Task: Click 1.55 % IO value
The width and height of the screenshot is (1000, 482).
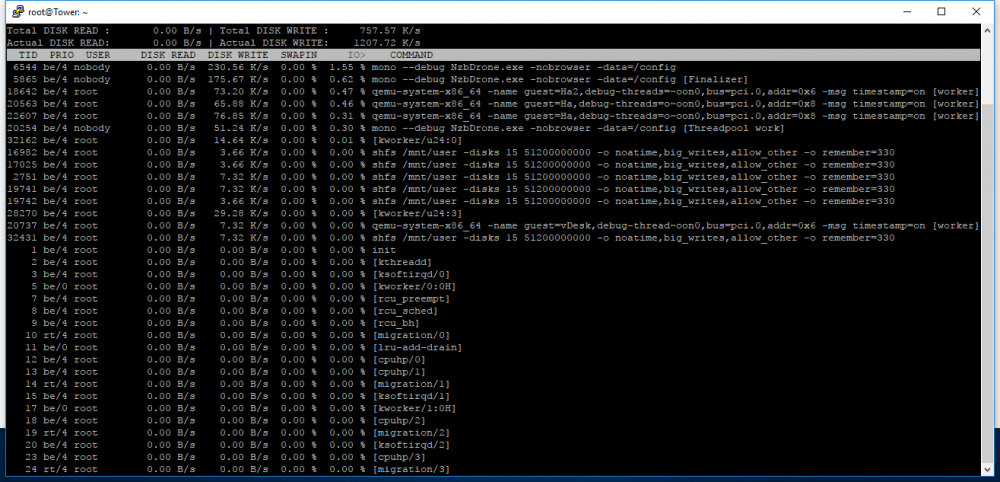Action: (348, 67)
